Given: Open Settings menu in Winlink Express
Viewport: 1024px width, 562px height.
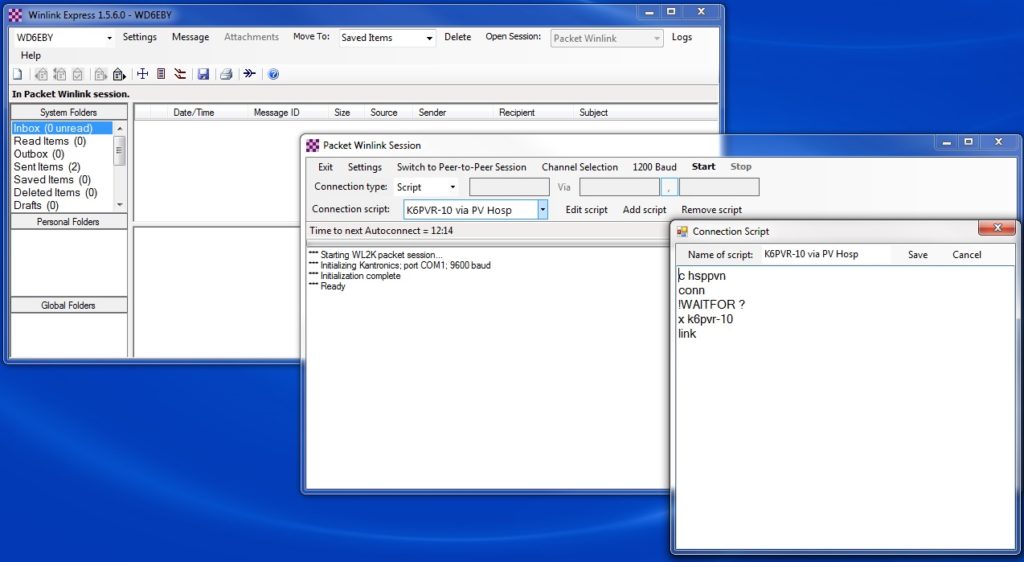Looking at the screenshot, I should 140,37.
